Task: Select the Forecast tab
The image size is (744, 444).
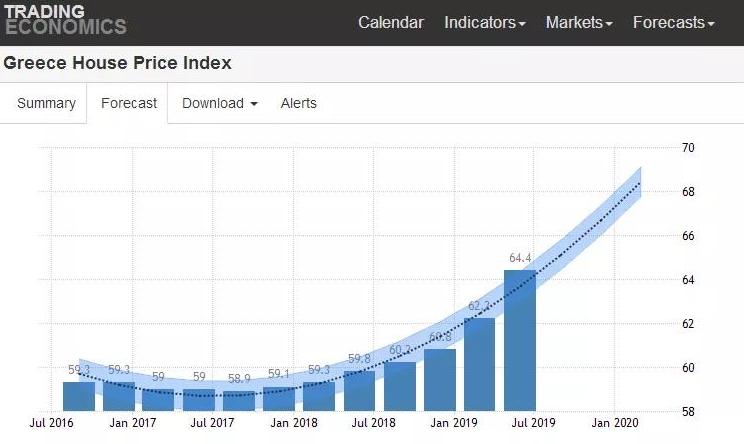Action: click(129, 103)
